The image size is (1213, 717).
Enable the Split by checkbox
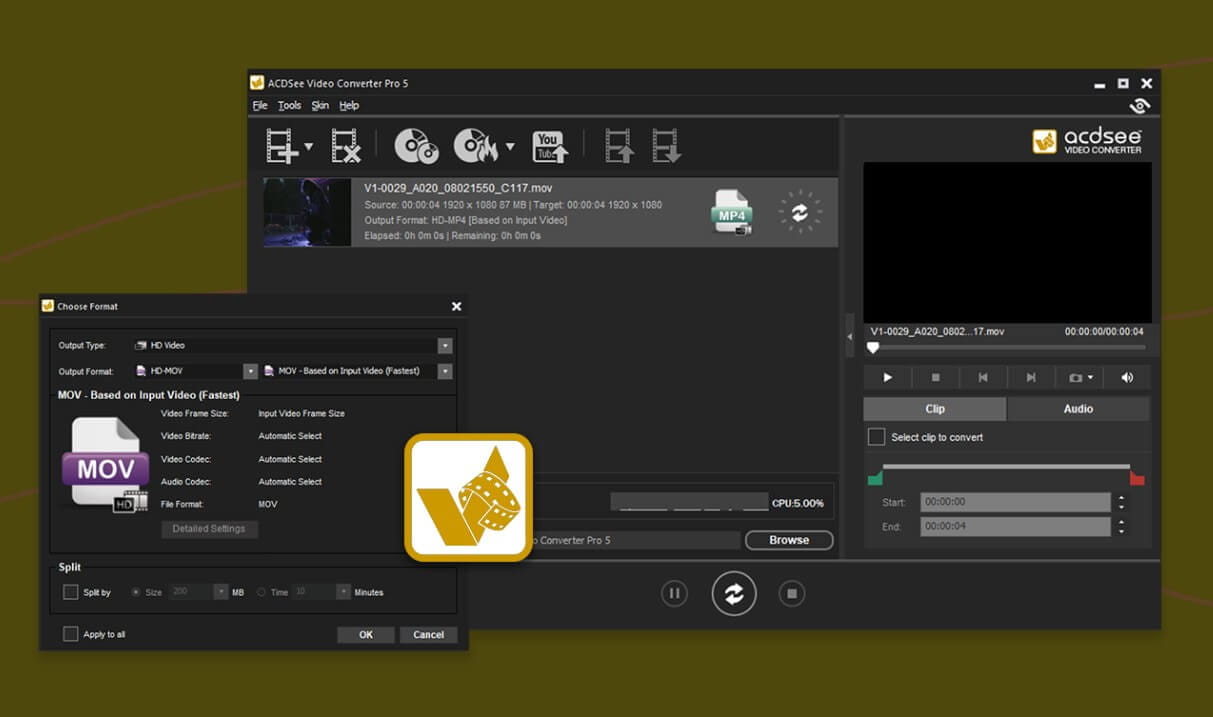[70, 592]
